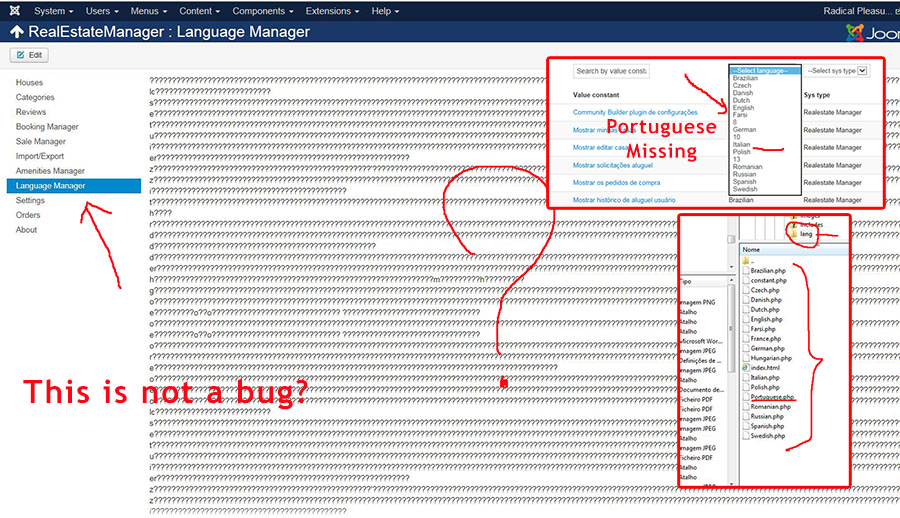Select the lang folder in the file tree
Viewport: 900px width, 518px height.
pos(802,234)
